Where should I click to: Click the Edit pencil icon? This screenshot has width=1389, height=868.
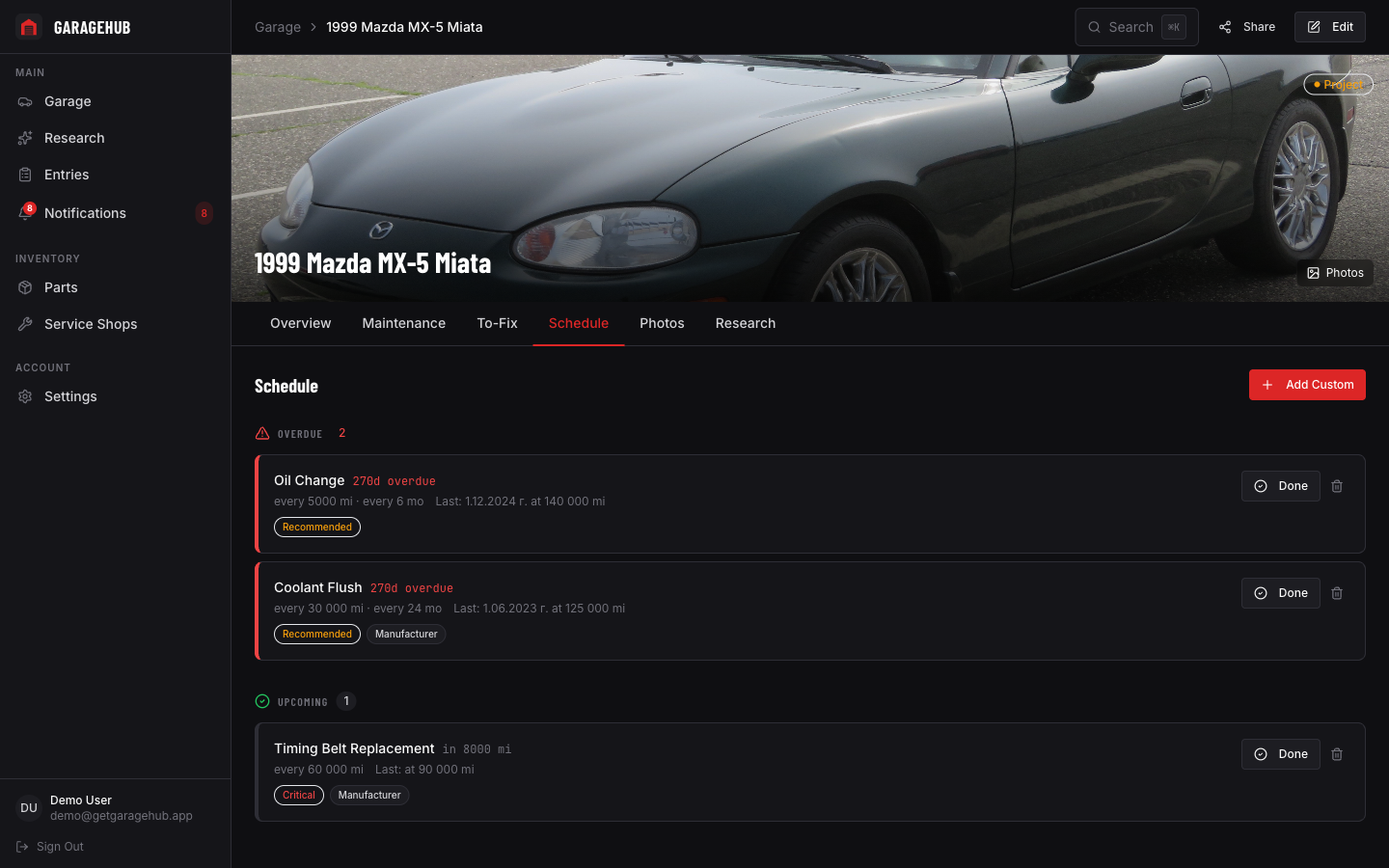(x=1314, y=27)
